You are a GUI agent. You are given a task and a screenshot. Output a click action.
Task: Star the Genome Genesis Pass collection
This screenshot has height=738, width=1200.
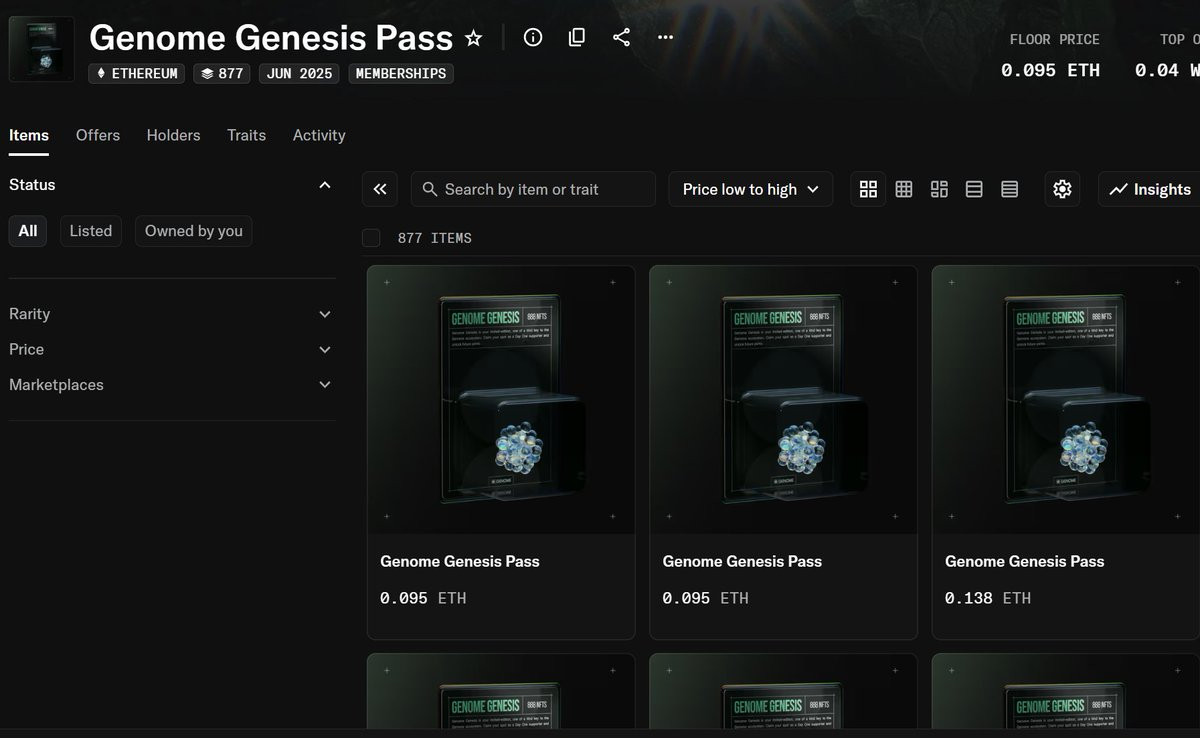474,38
